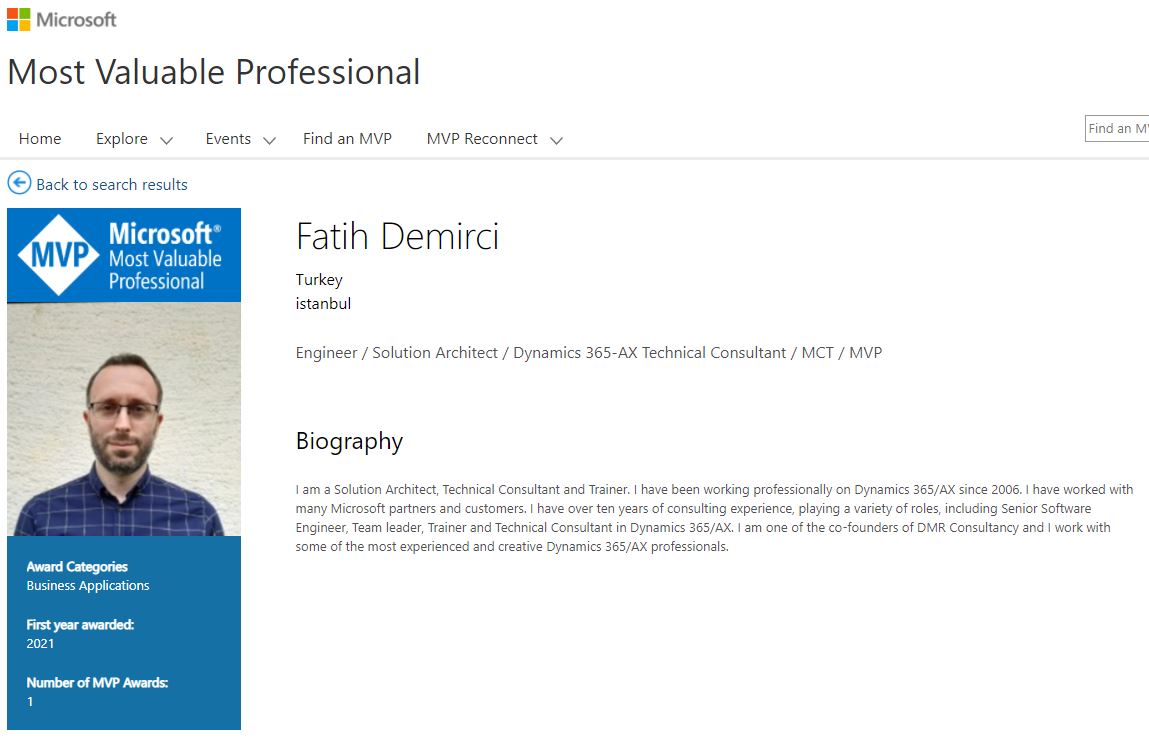This screenshot has height=746, width=1149.
Task: Click the Business Applications award category
Action: (x=88, y=586)
